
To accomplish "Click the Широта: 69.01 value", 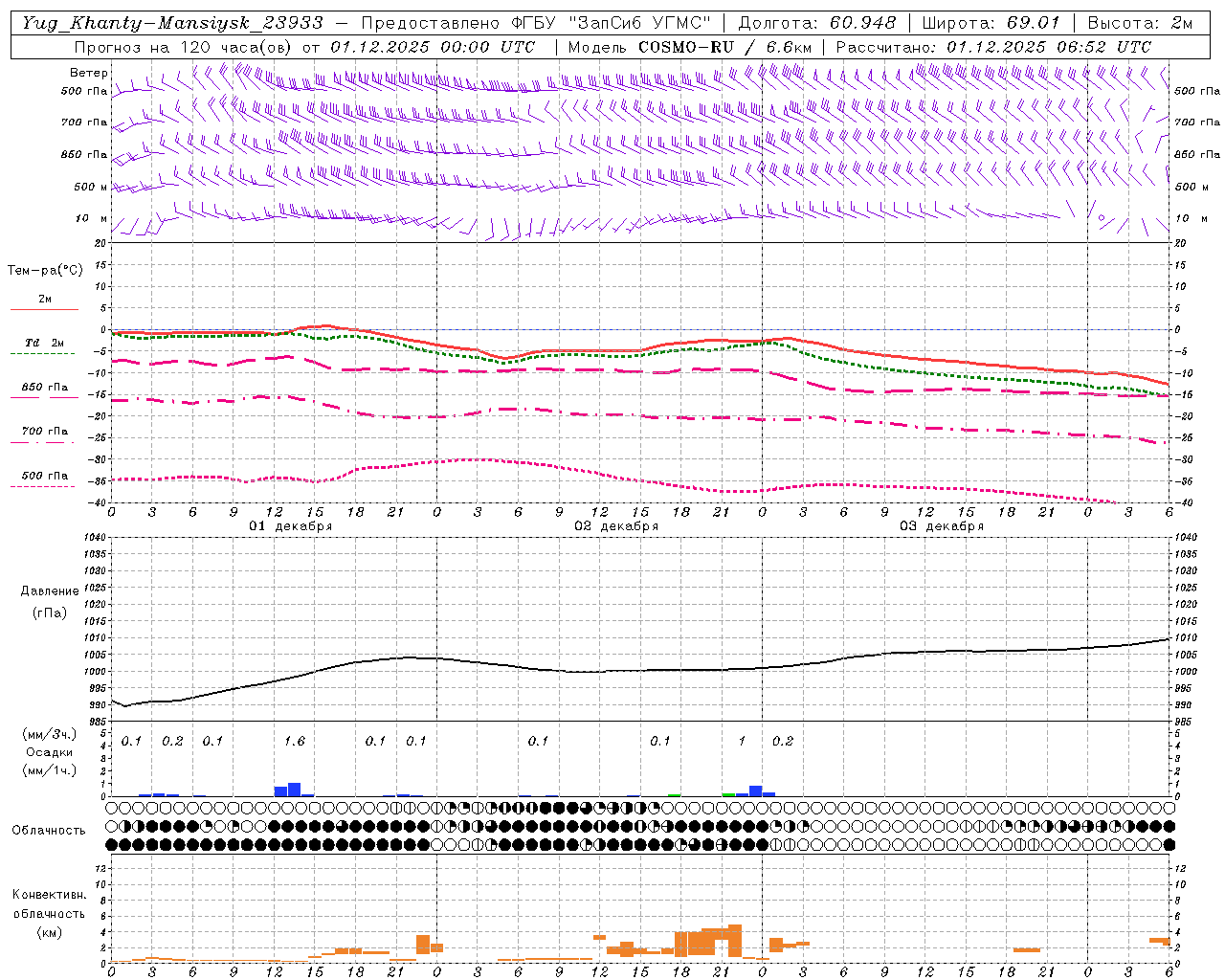I will coord(991,23).
